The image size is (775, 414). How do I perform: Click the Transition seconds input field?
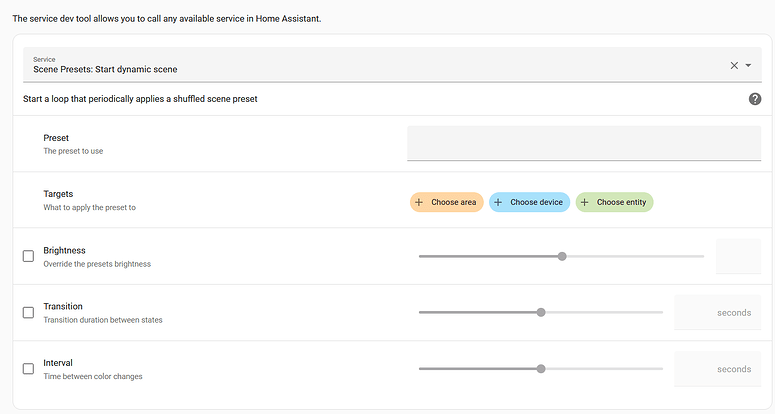[x=718, y=312]
